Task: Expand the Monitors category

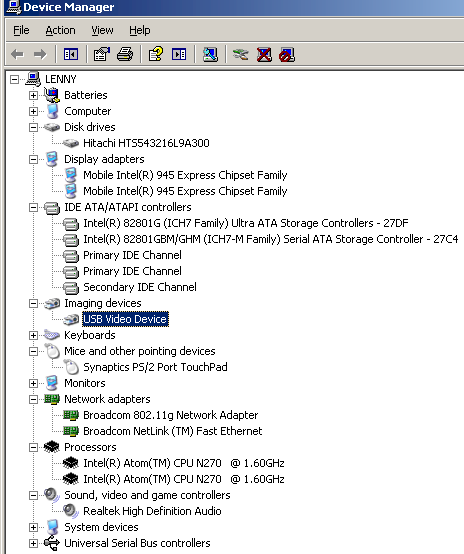Action: tap(33, 383)
